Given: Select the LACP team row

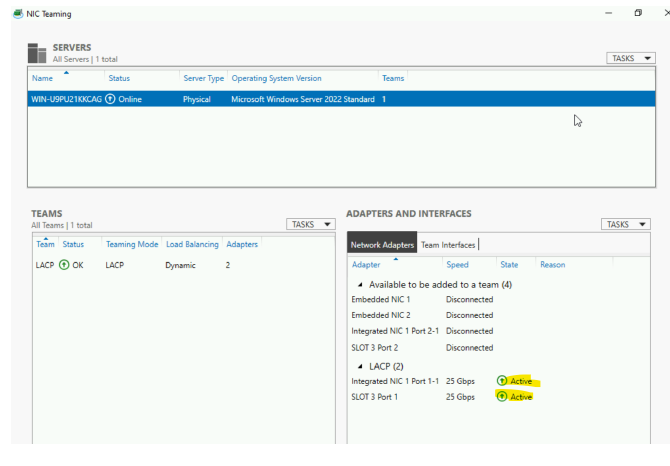Looking at the screenshot, I should tap(150, 265).
